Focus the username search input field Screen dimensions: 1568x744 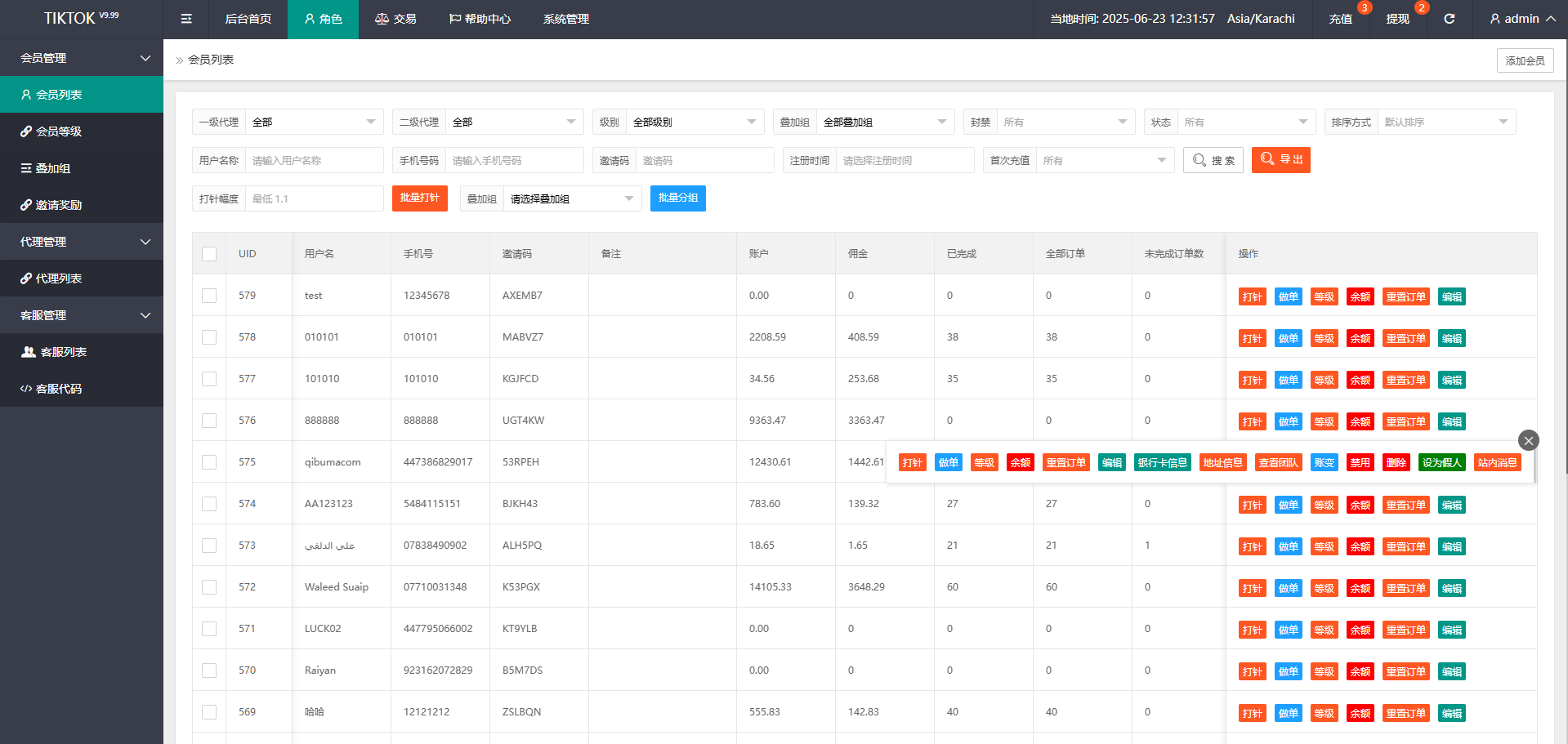(x=314, y=161)
